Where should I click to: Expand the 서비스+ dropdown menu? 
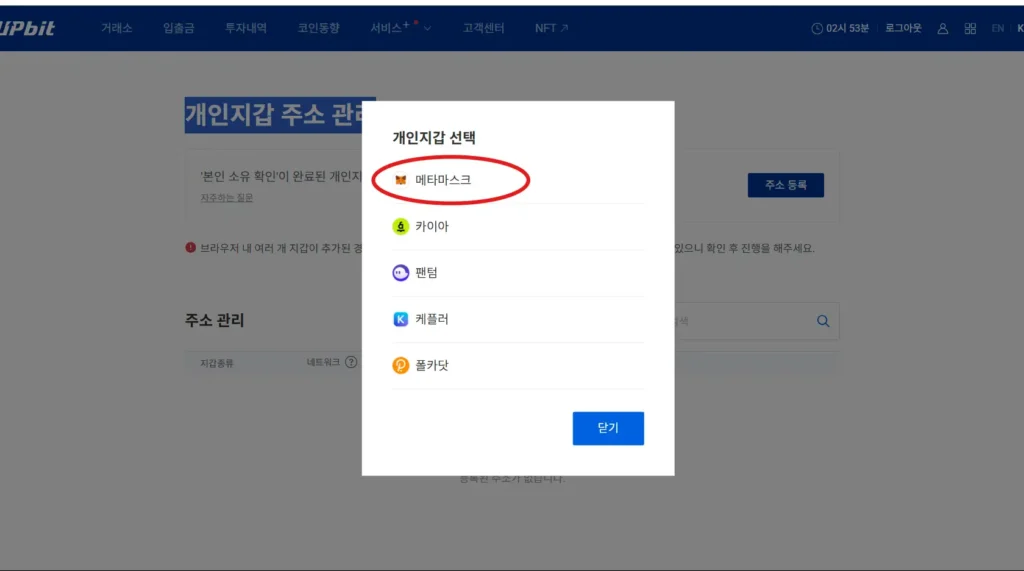400,28
